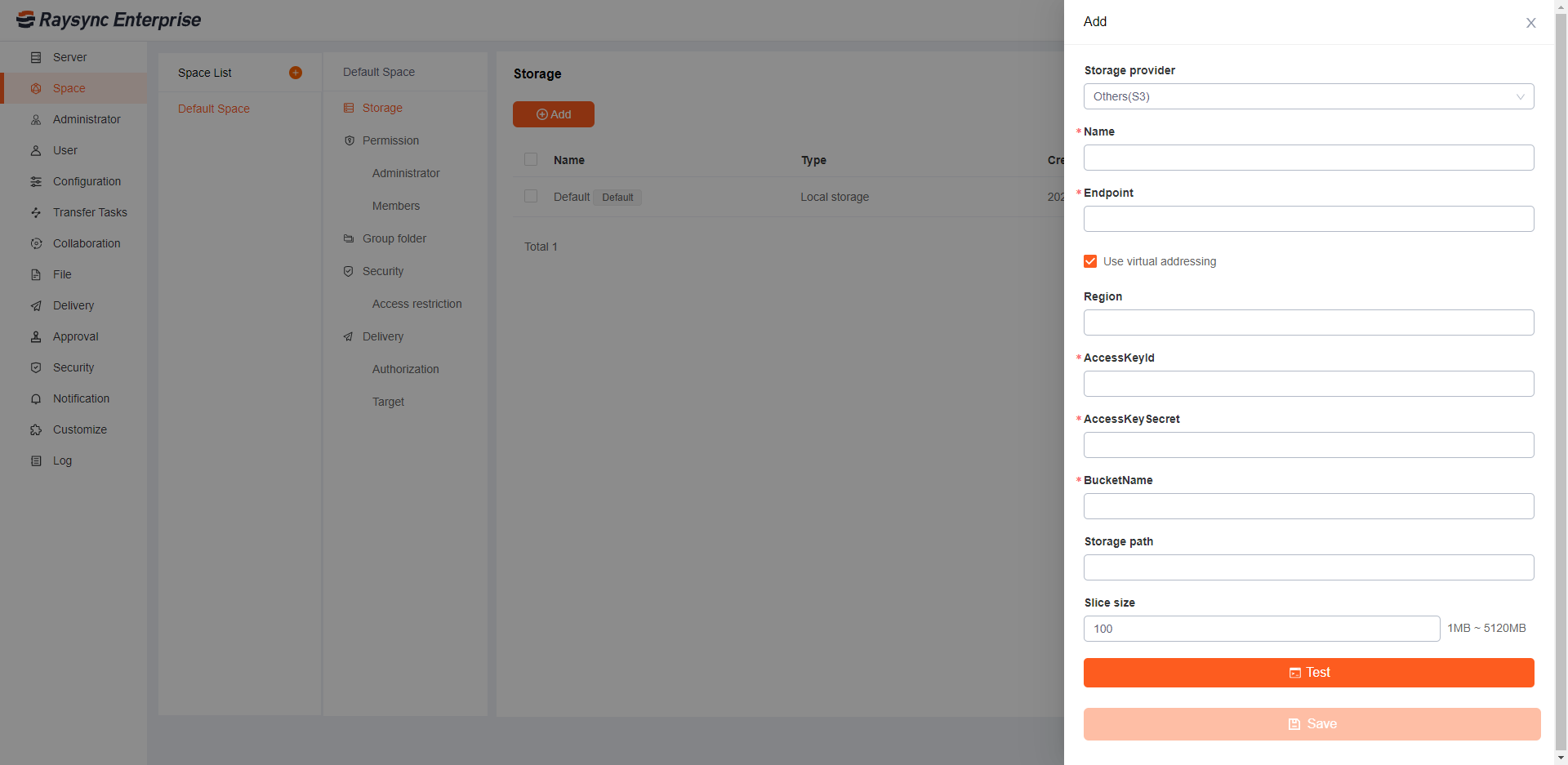Select the Collaboration icon
Image resolution: width=1568 pixels, height=765 pixels.
click(x=36, y=243)
